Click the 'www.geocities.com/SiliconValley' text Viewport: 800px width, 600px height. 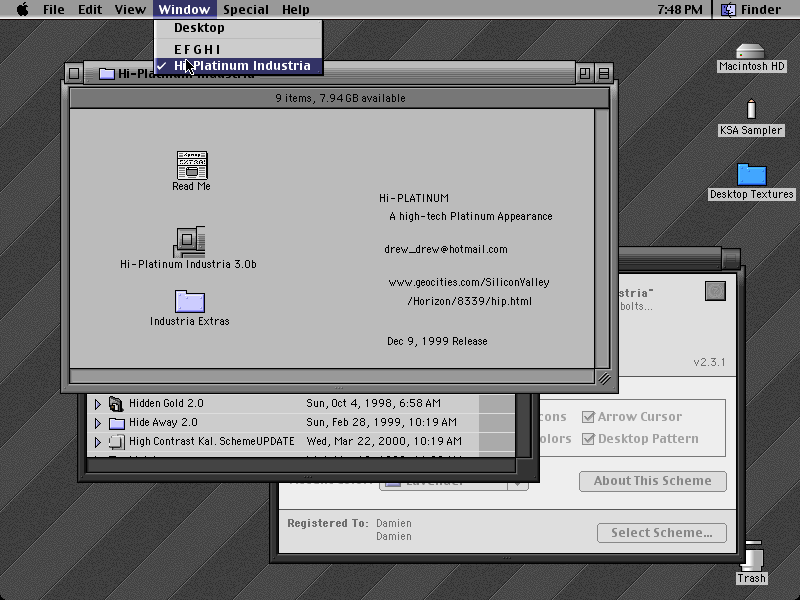pos(469,283)
